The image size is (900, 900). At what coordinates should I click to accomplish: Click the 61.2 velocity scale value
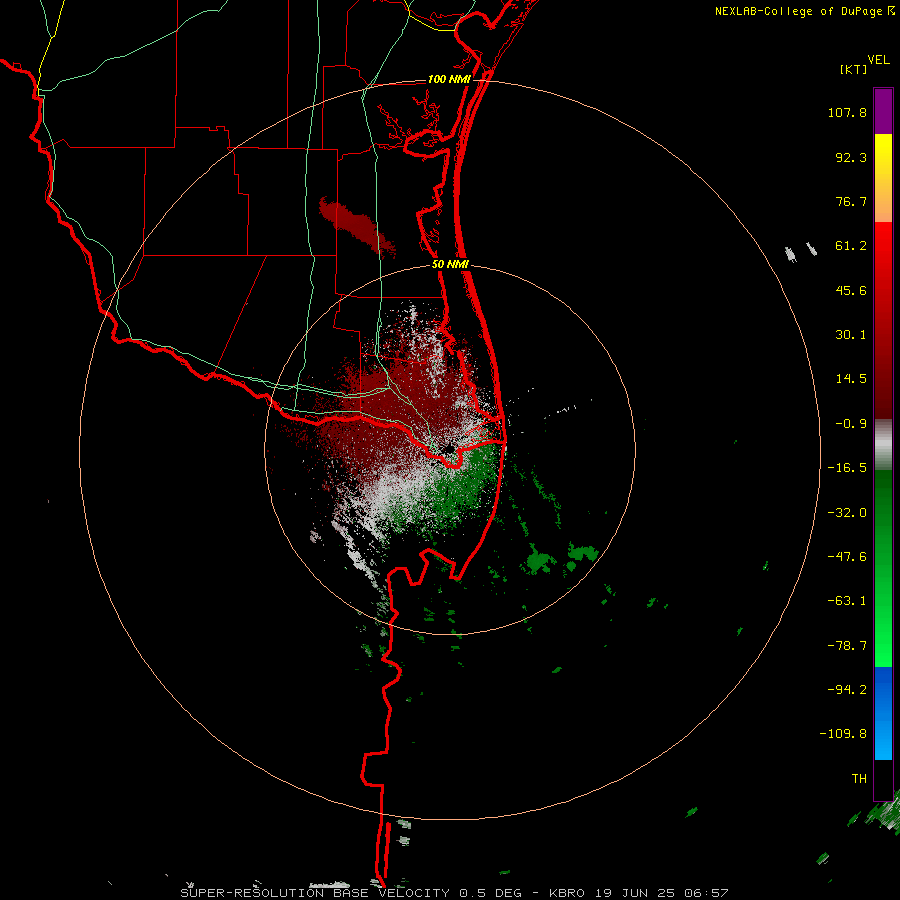point(851,246)
